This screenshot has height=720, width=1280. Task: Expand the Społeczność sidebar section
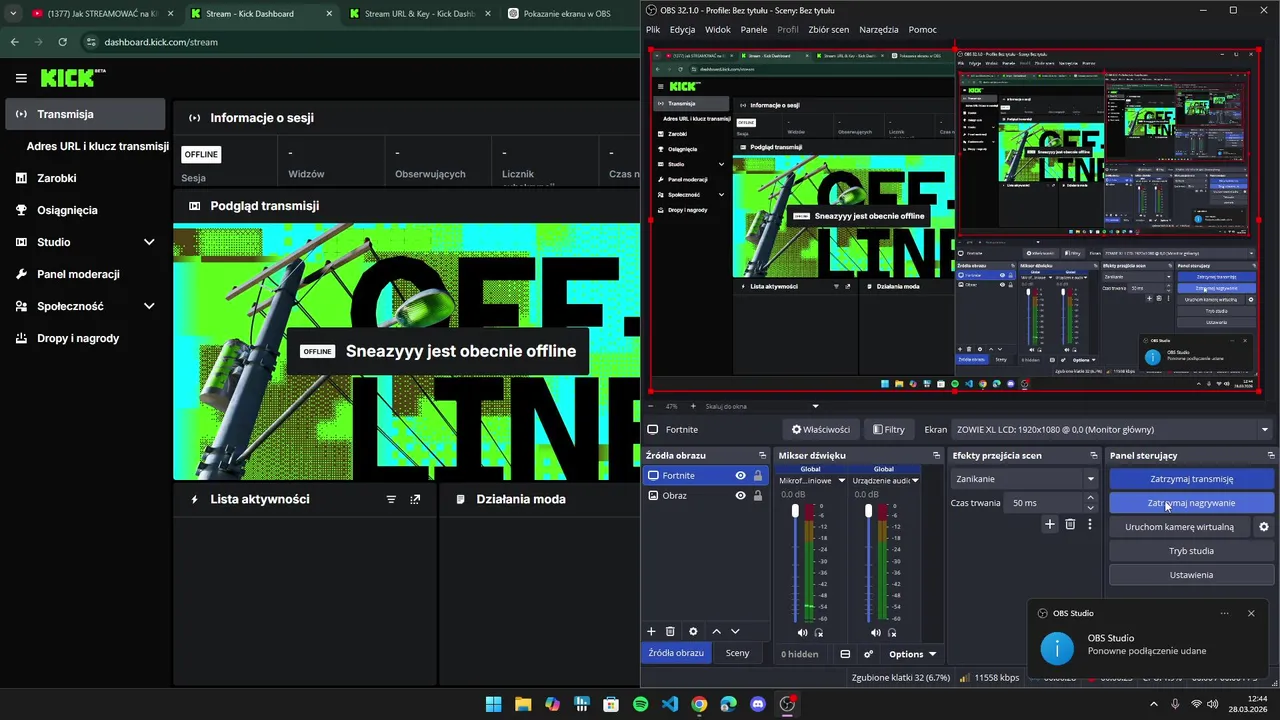click(149, 306)
